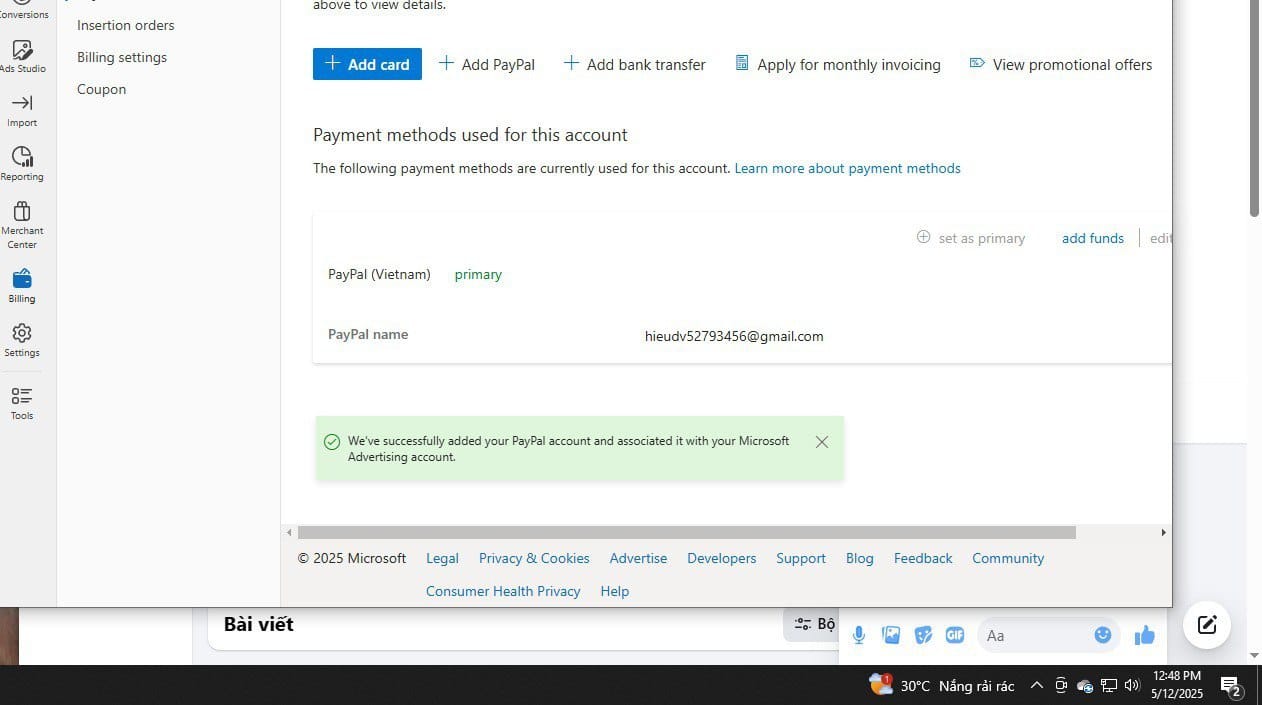This screenshot has height=705, width=1262.
Task: Show hidden system tray icons
Action: coord(1037,685)
